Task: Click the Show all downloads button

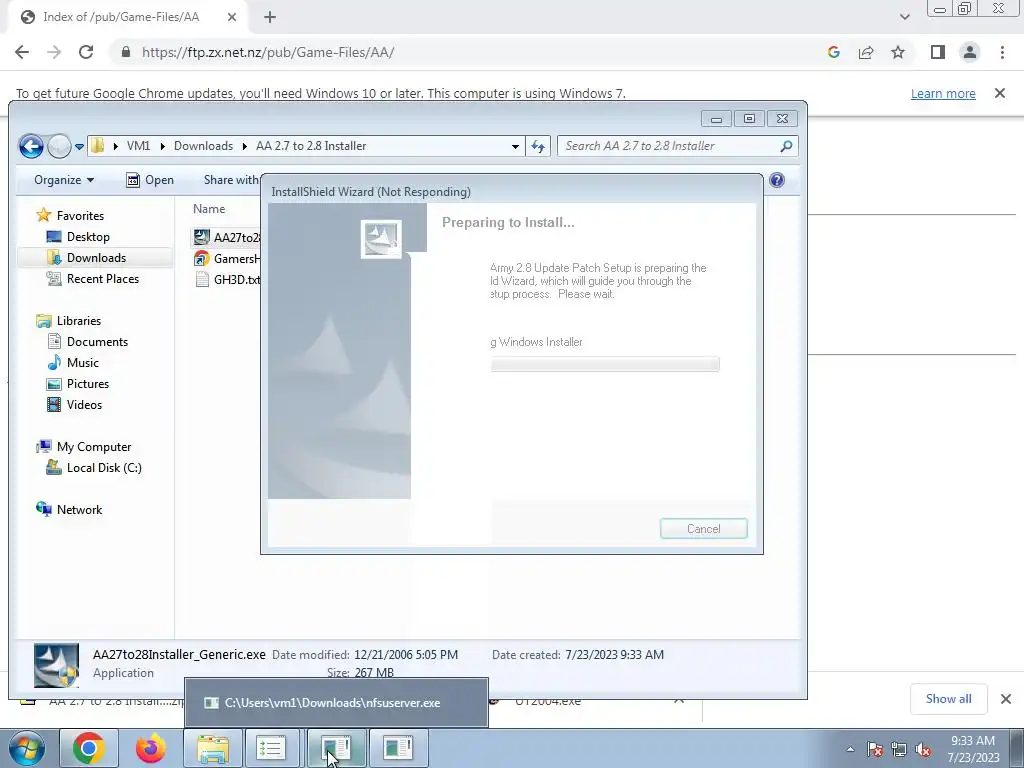Action: pos(948,699)
